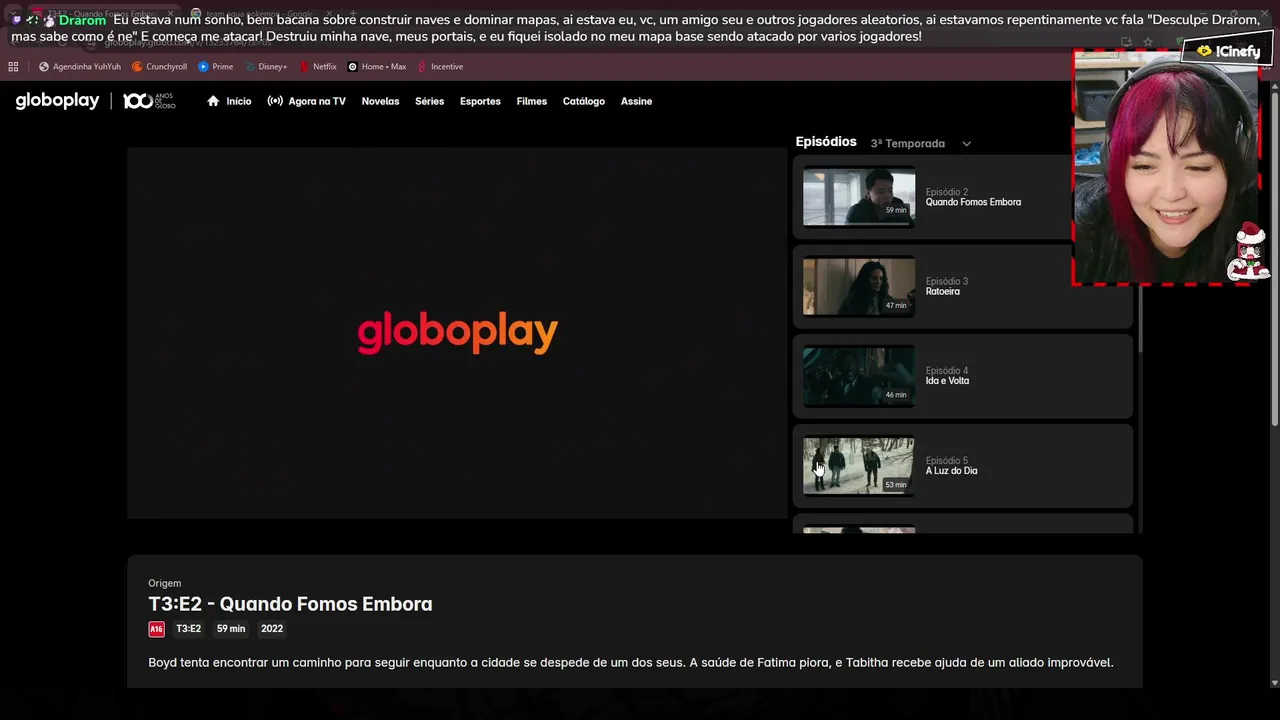Image resolution: width=1280 pixels, height=720 pixels.
Task: Open the Esportes menu item
Action: [480, 101]
